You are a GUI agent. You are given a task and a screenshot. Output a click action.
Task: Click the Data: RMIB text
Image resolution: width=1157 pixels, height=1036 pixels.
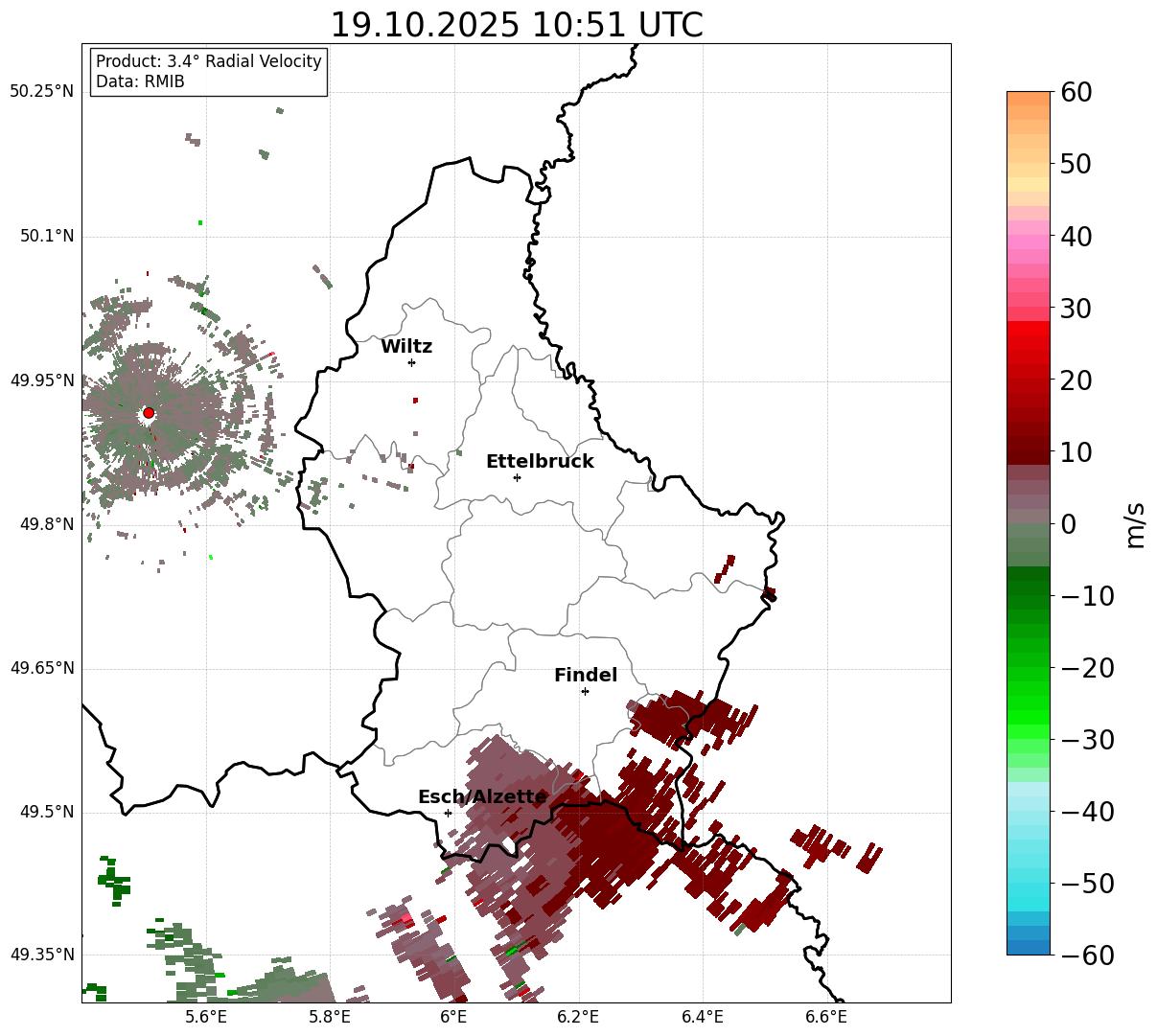(x=140, y=82)
